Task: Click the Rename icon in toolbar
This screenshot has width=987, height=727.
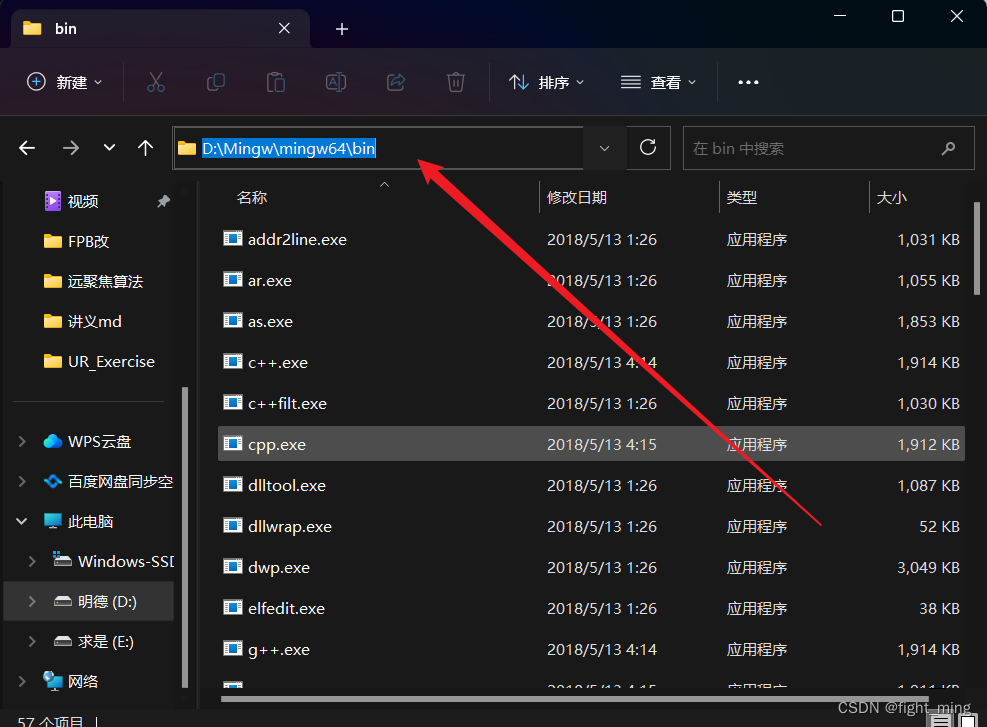Action: click(x=336, y=82)
